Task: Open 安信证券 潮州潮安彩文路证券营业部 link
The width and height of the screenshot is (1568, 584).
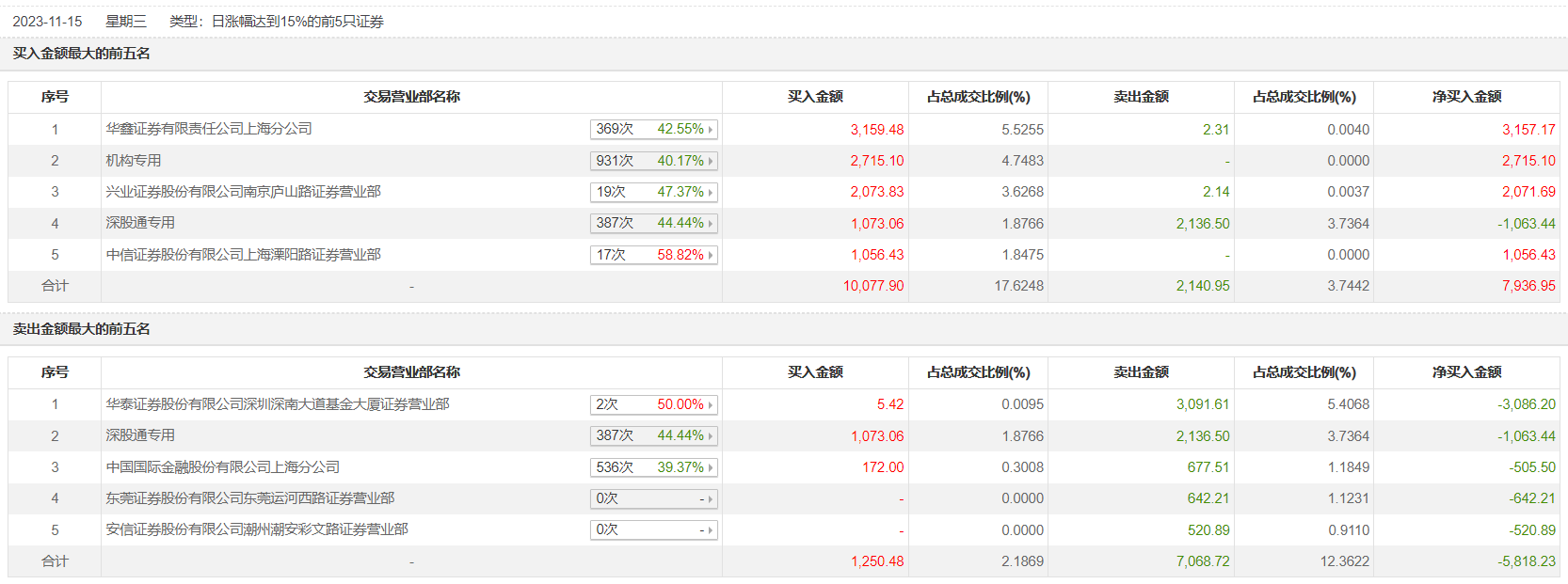Action: coord(257,529)
